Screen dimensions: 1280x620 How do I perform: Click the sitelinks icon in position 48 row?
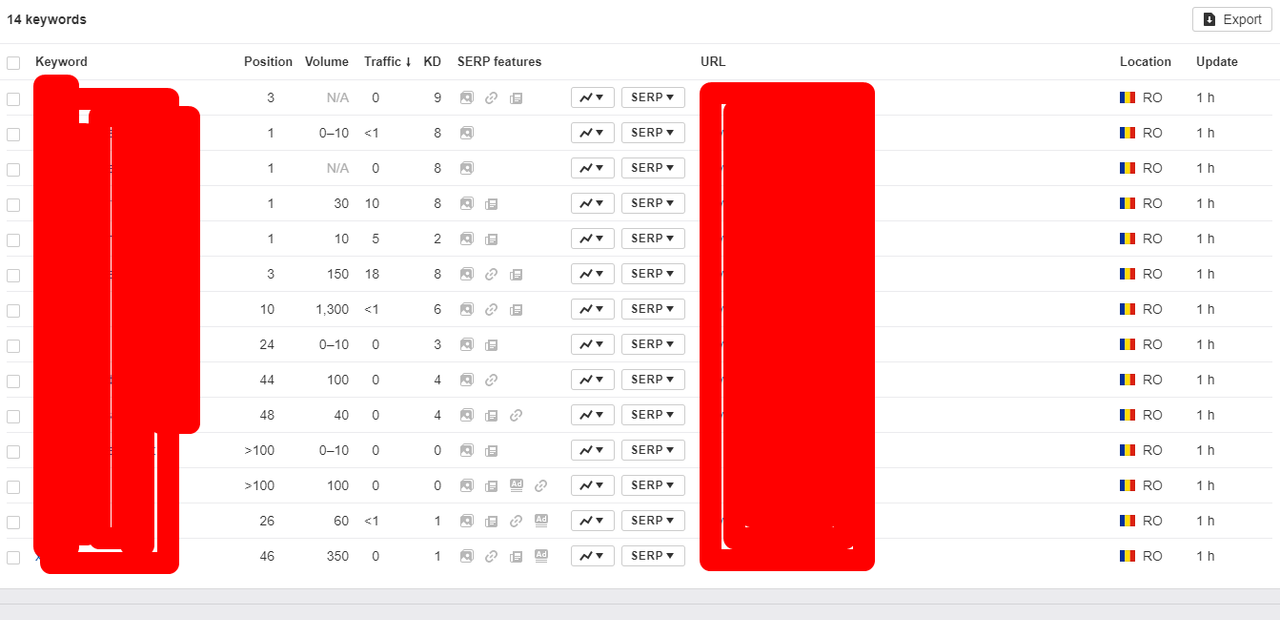(x=516, y=415)
